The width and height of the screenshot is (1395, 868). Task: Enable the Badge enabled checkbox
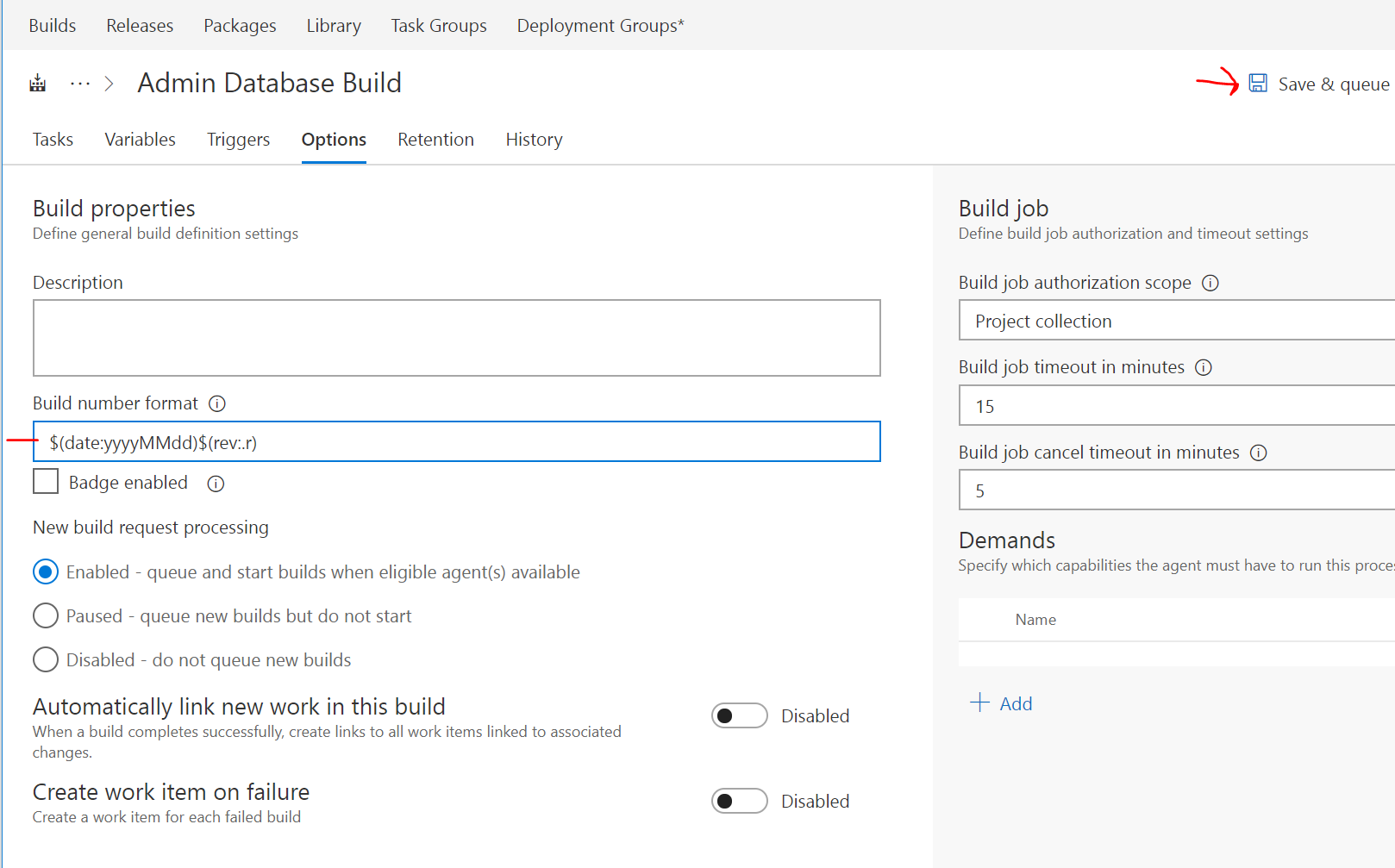(x=46, y=482)
